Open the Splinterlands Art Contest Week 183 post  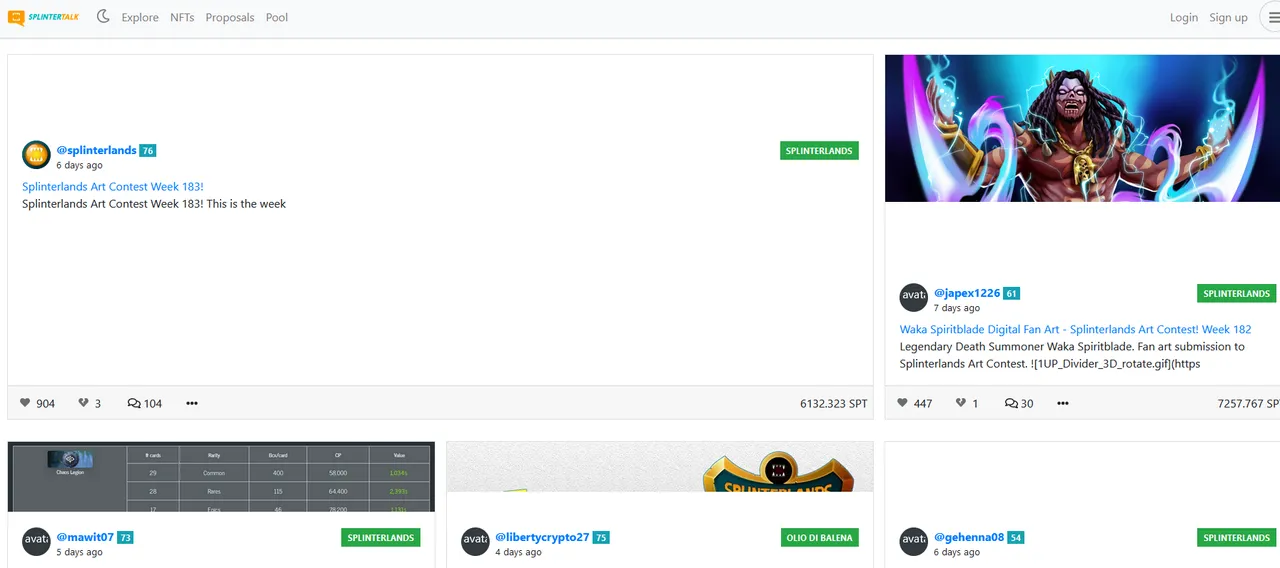pyautogui.click(x=113, y=186)
